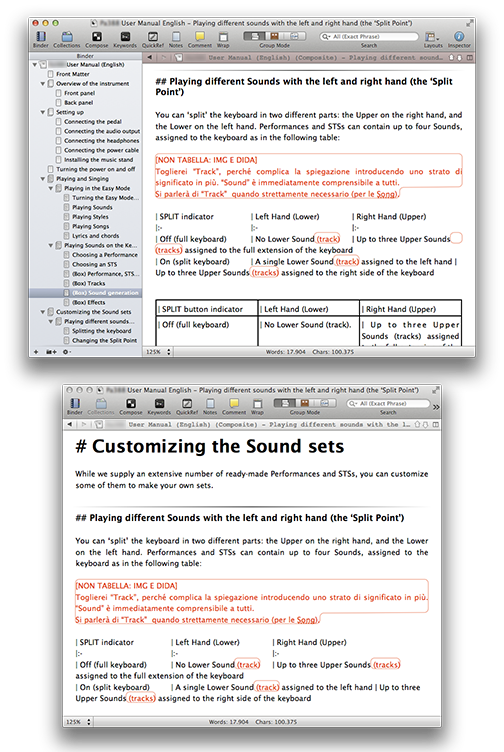Collapse Overview of the instrument folder
This screenshot has width=504, height=752.
43,83
